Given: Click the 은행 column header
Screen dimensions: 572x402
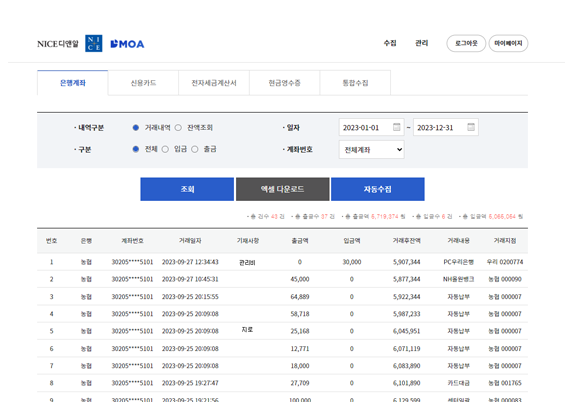Looking at the screenshot, I should click(86, 241).
